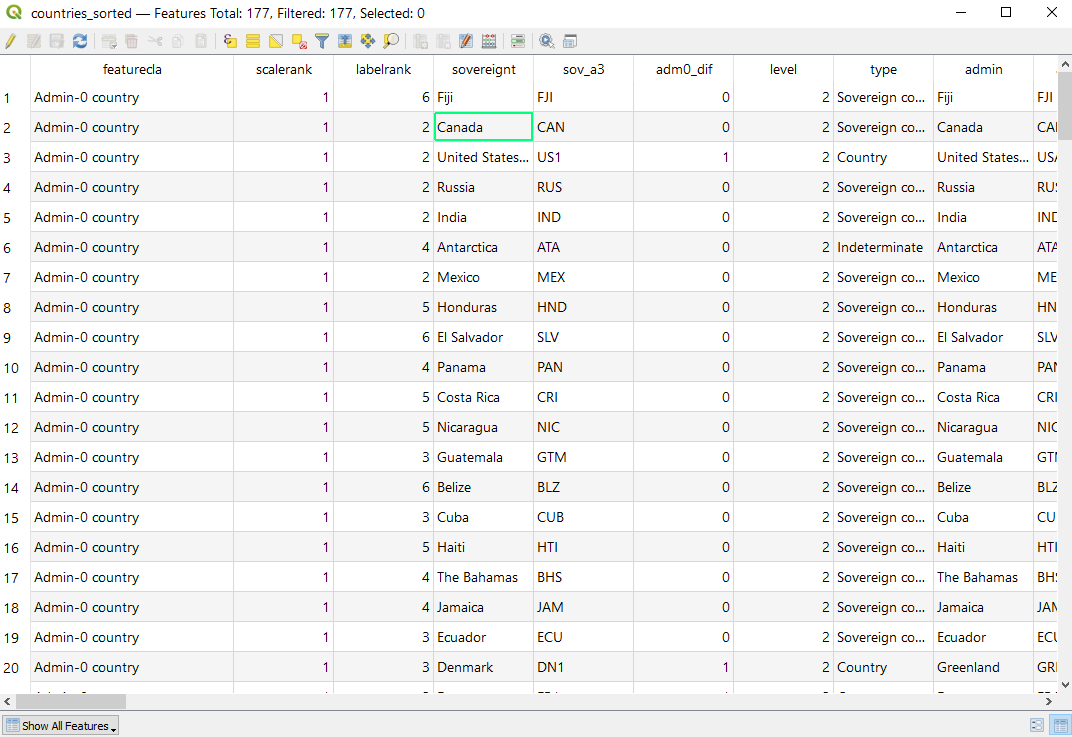Sort by scalerank column header
Screen dimensions: 1072x737
(284, 69)
